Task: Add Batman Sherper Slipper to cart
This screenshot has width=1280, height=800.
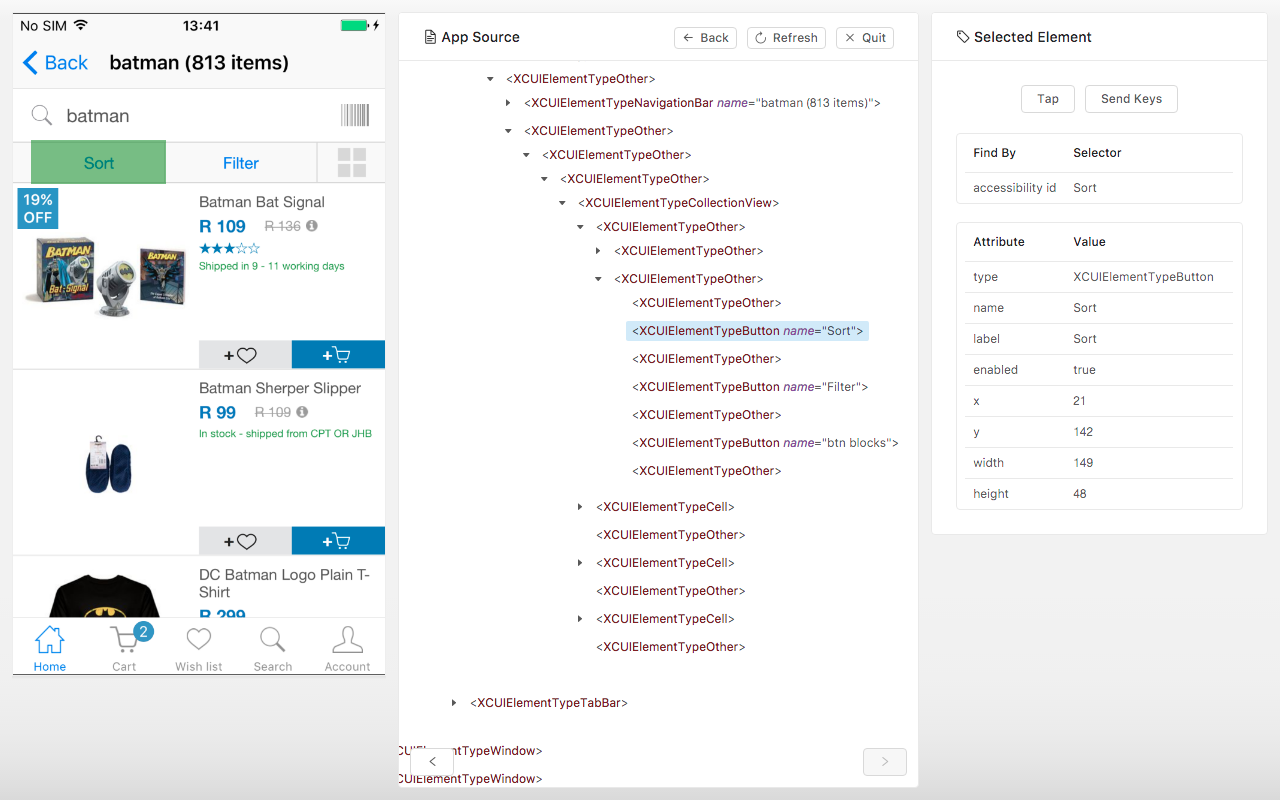Action: coord(338,541)
